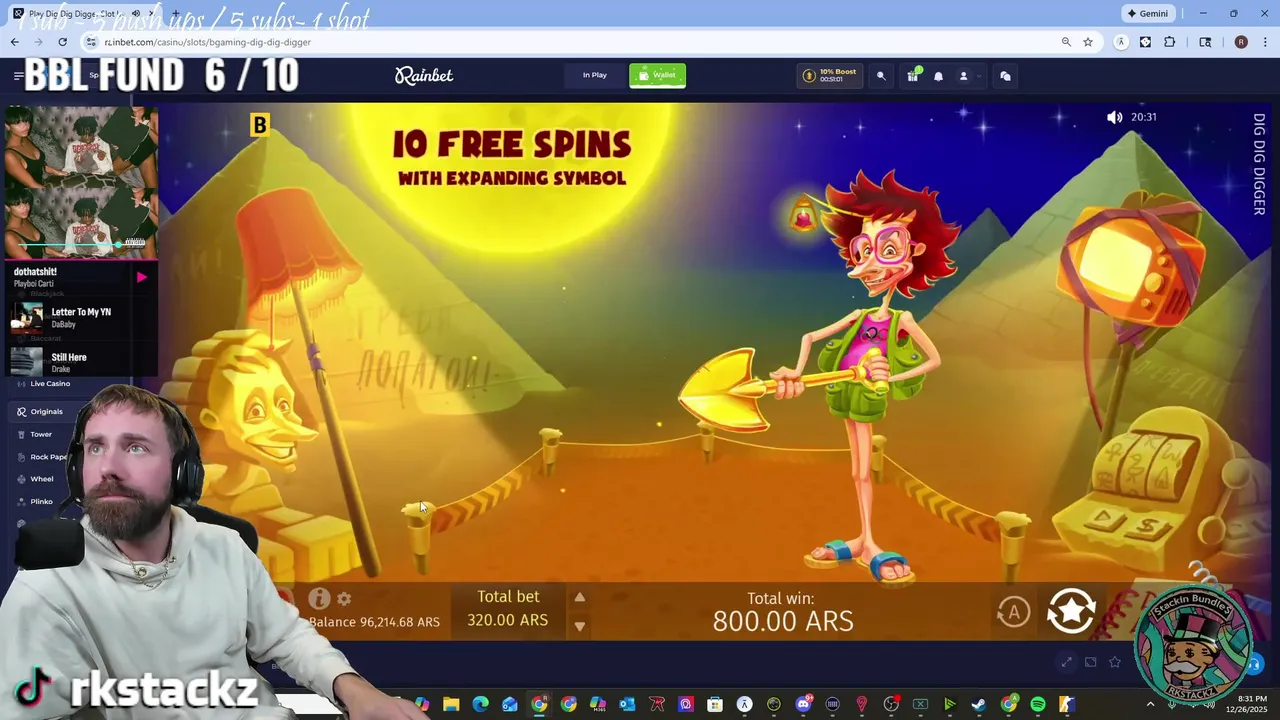The height and width of the screenshot is (720, 1280).
Task: Open Live Casino in sidebar
Action: pyautogui.click(x=50, y=383)
